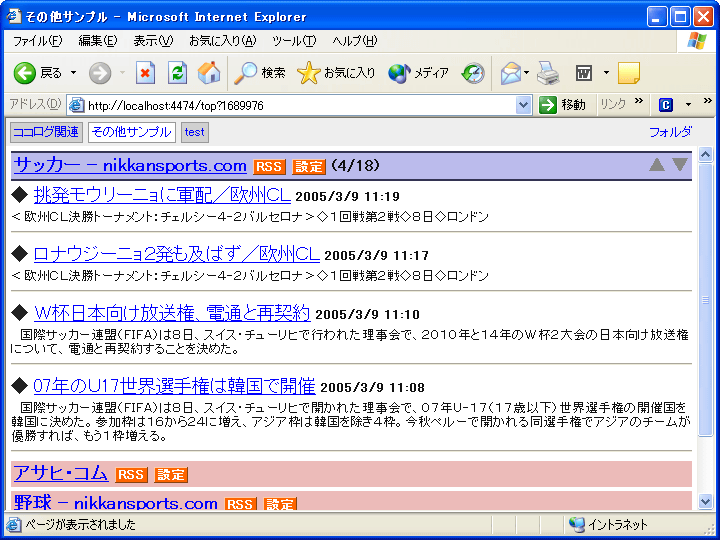
Task: Click the blue C toolbar icon
Action: [x=665, y=105]
